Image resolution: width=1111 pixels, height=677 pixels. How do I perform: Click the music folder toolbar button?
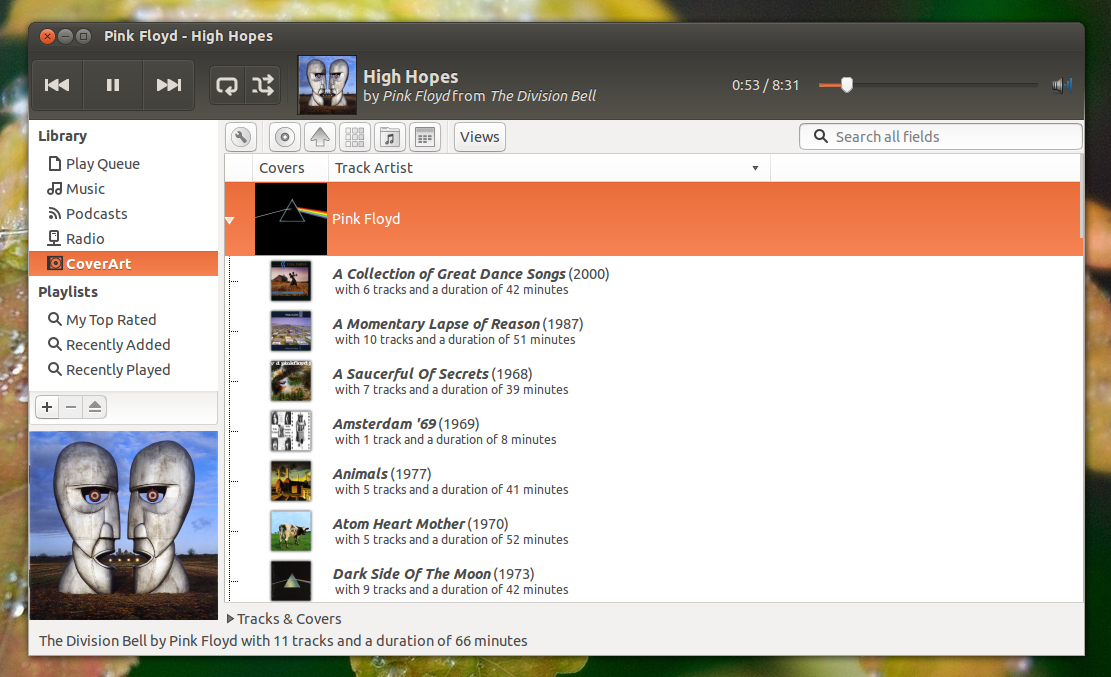pyautogui.click(x=390, y=137)
